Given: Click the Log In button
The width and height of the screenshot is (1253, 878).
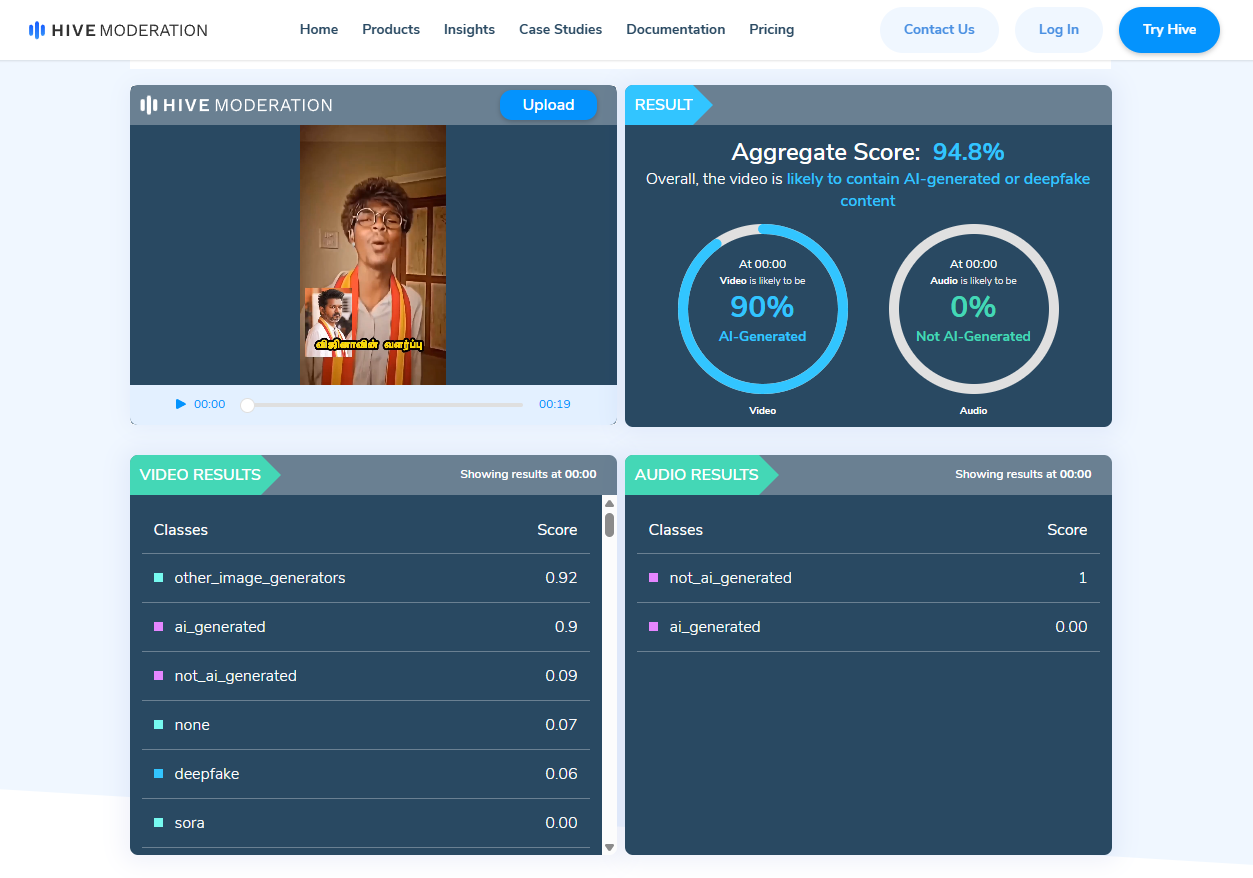Looking at the screenshot, I should (x=1058, y=30).
